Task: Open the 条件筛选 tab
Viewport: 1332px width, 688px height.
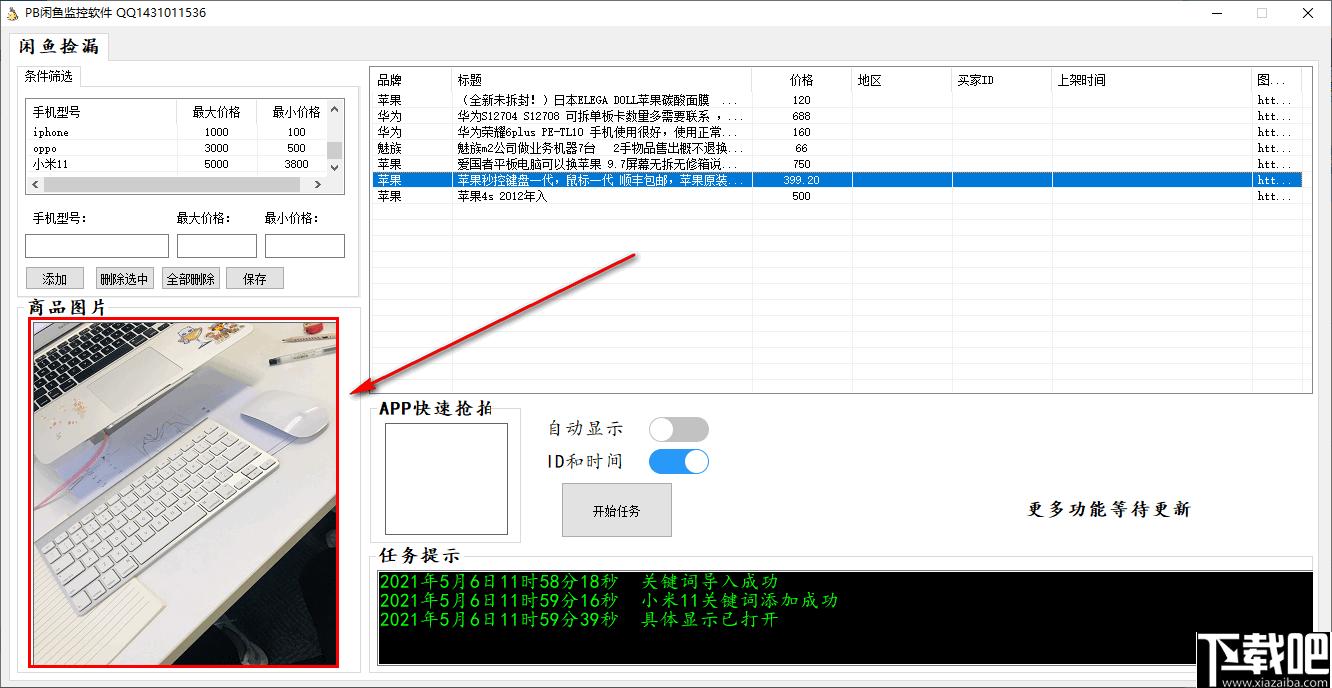Action: click(x=49, y=76)
